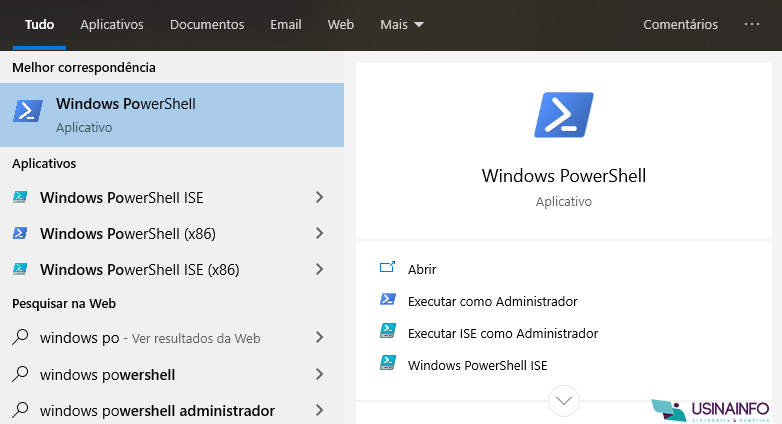Click the Windows PowerShell (x86) app icon
Viewport: 782px width, 424px height.
click(20, 233)
